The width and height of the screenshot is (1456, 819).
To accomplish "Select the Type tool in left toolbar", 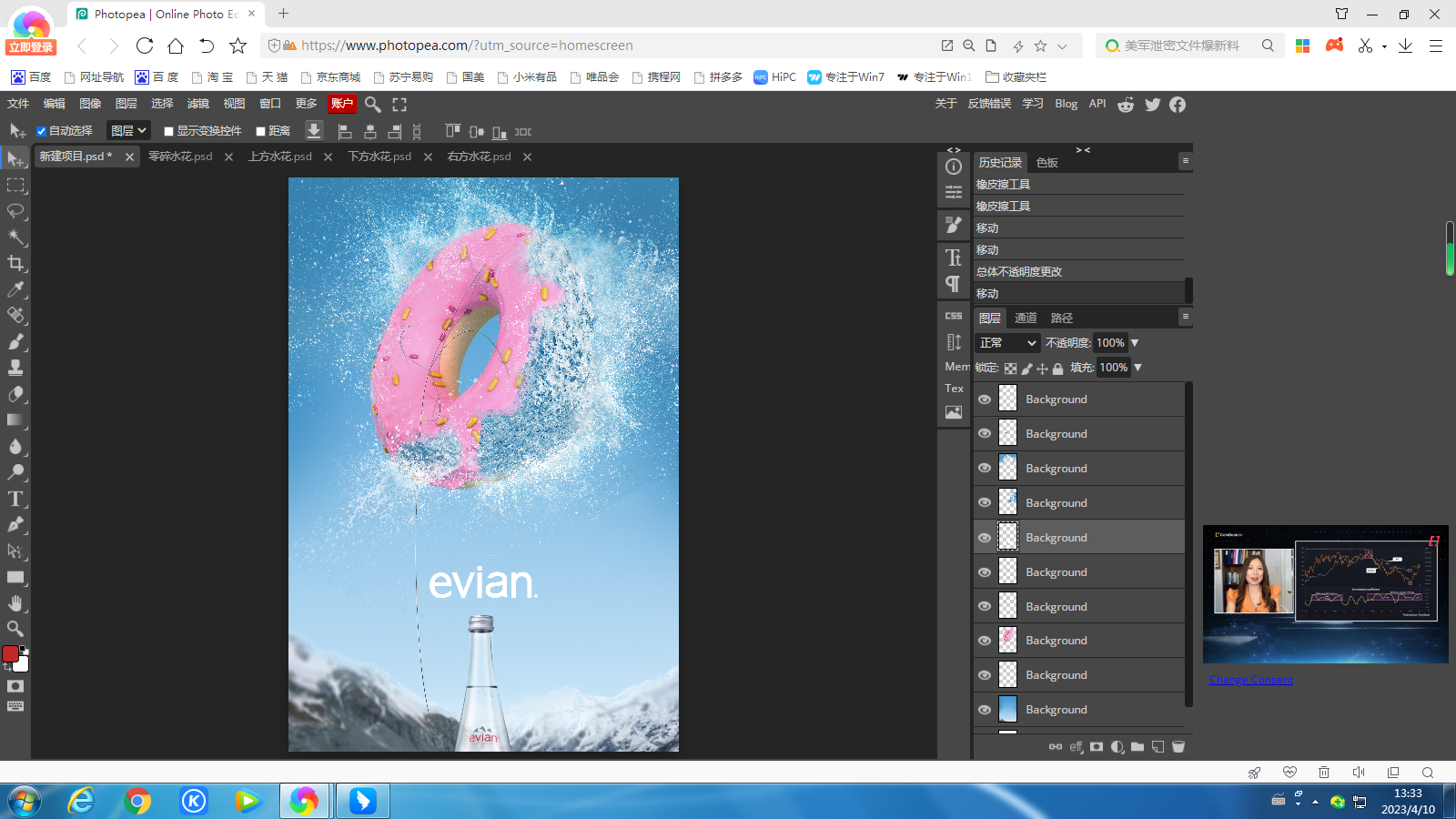I will pos(15,499).
